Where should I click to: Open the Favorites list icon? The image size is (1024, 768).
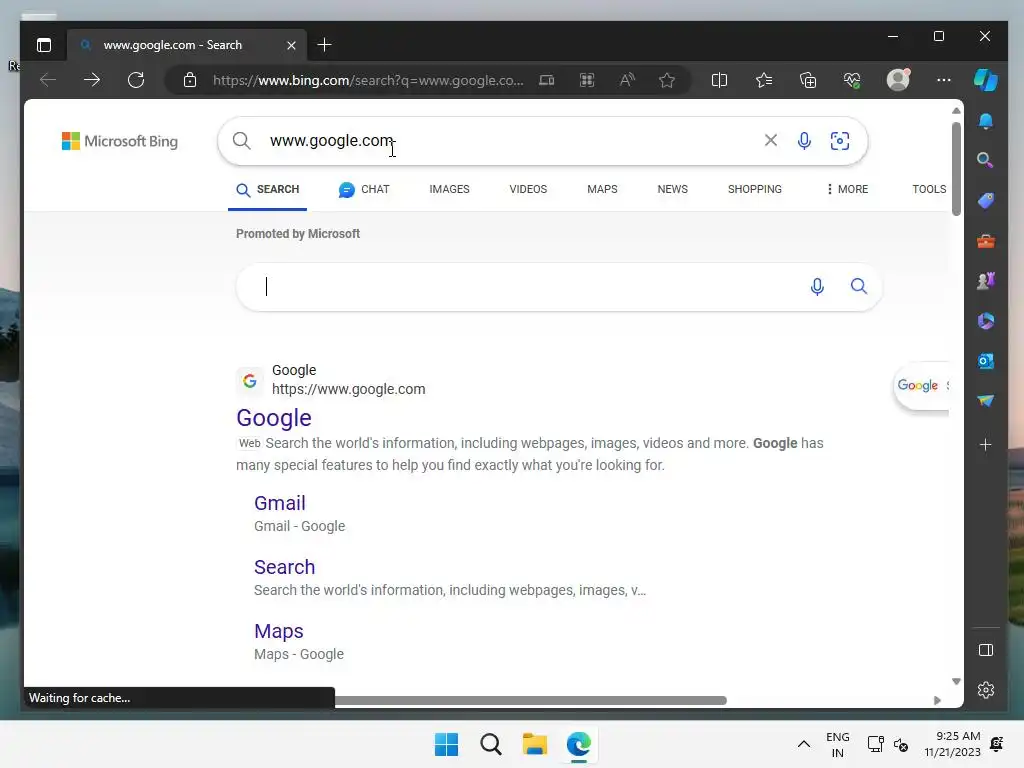pos(763,80)
